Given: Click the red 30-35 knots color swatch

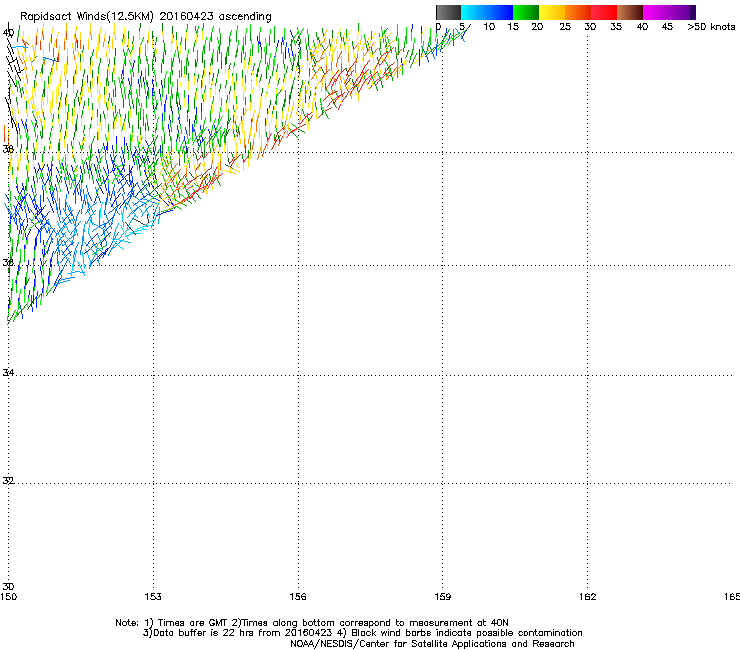Looking at the screenshot, I should (x=604, y=12).
